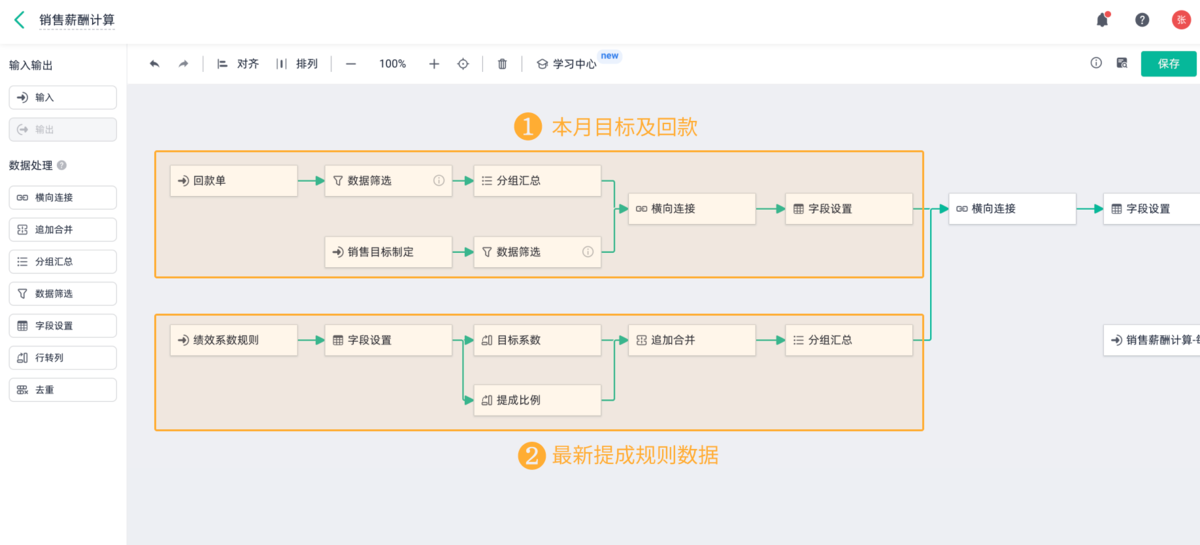Image resolution: width=1200 pixels, height=545 pixels.
Task: Redo the last canvas action
Action: click(183, 64)
